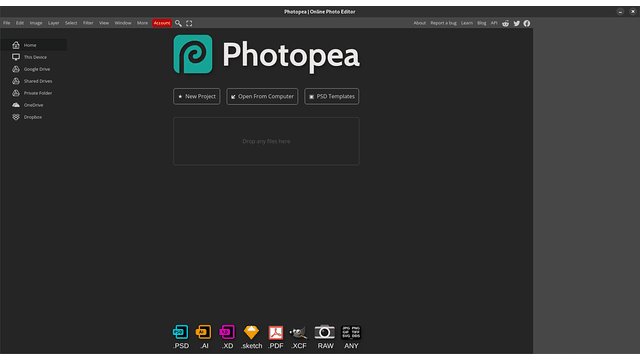Viewport: 640px width, 360px height.
Task: Toggle fullscreen mode icon
Action: 189,23
